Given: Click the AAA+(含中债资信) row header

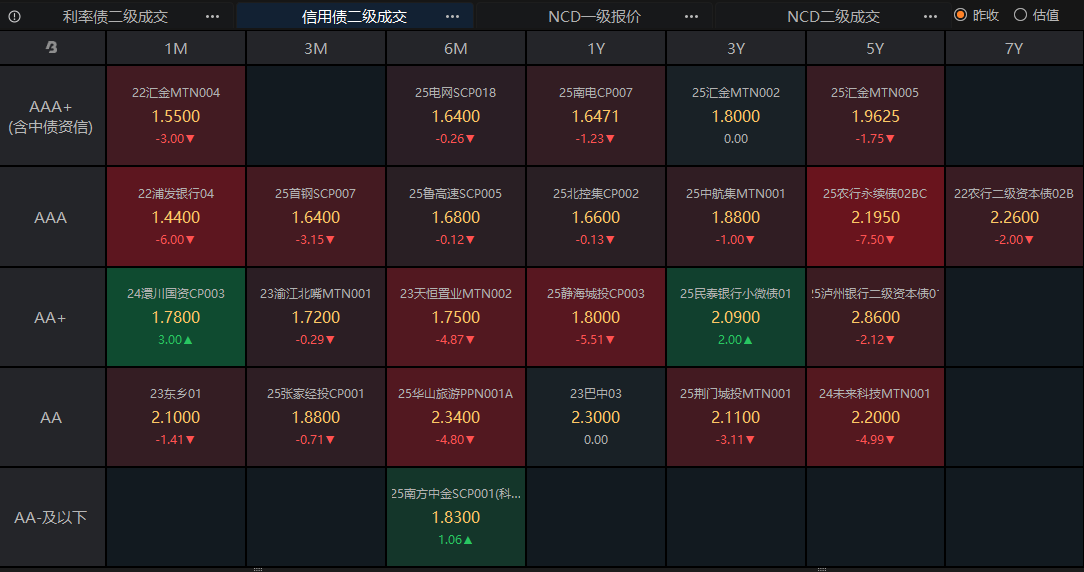Looking at the screenshot, I should click(51, 116).
